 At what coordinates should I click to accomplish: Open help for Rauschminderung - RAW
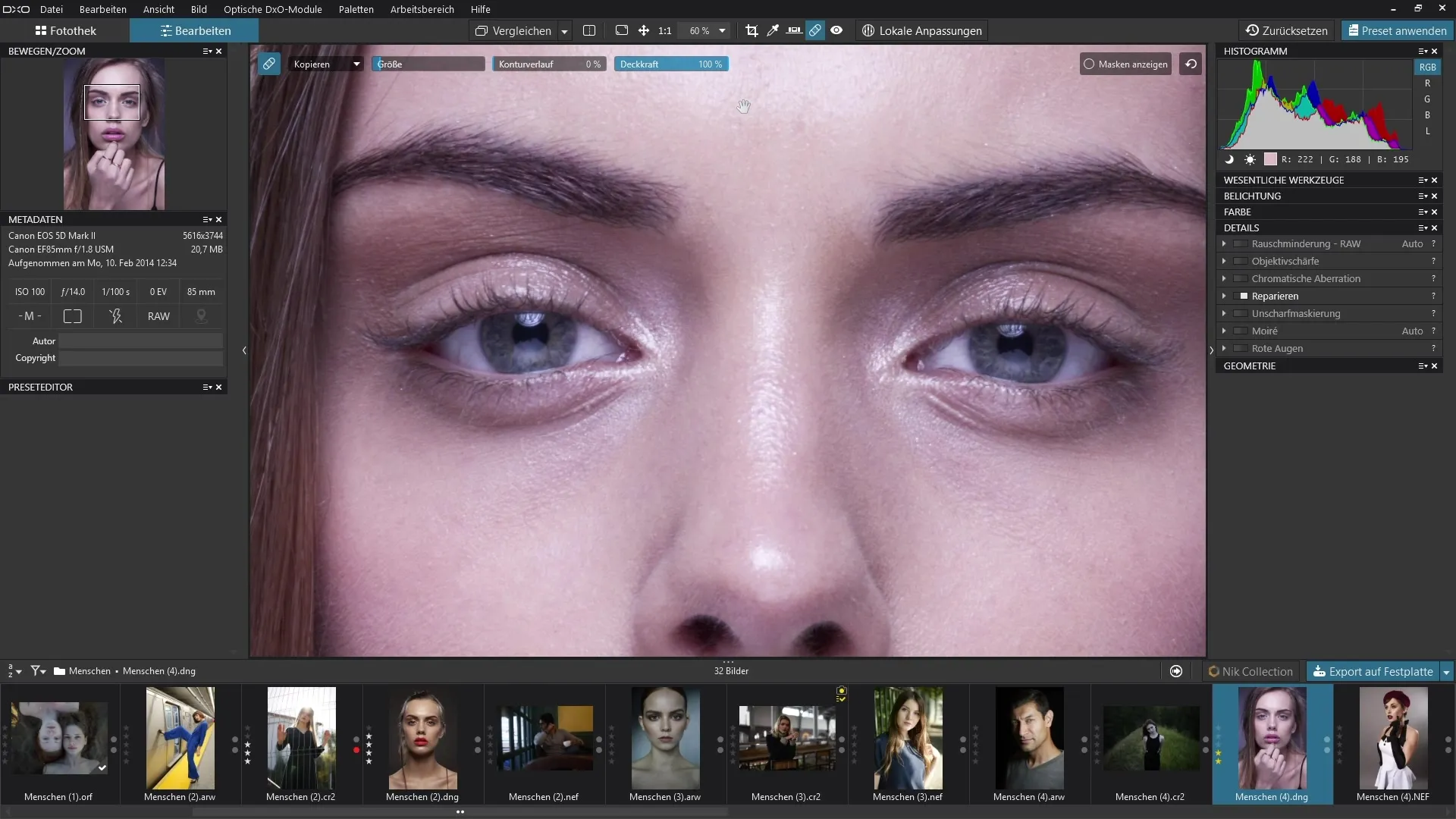(1433, 243)
